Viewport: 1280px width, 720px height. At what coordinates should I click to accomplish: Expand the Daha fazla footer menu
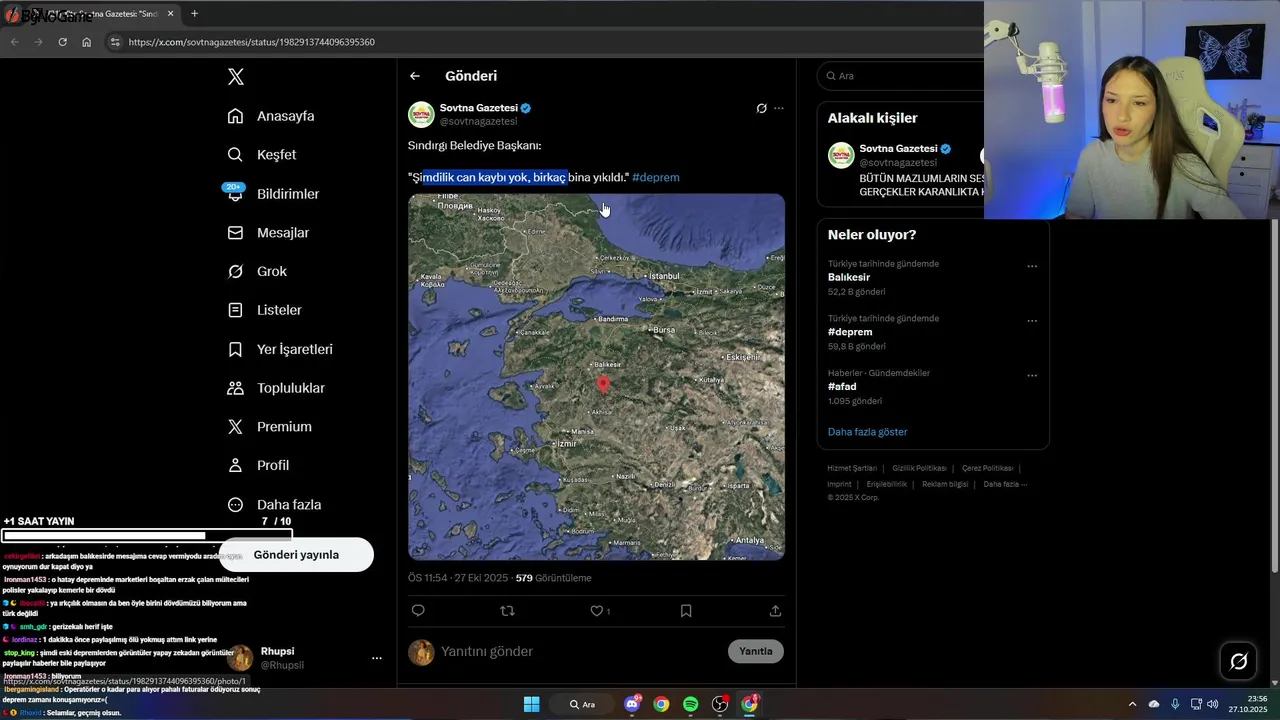point(1005,484)
